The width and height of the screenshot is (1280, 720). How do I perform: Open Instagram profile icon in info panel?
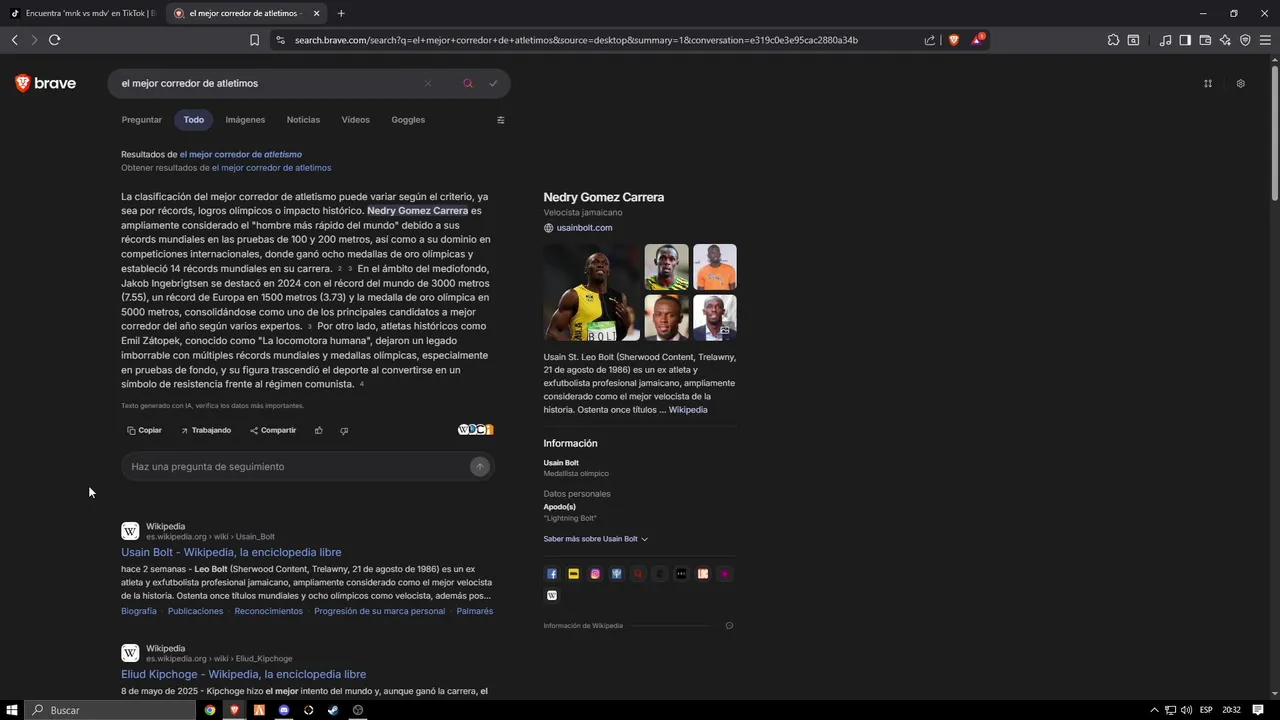coord(595,574)
